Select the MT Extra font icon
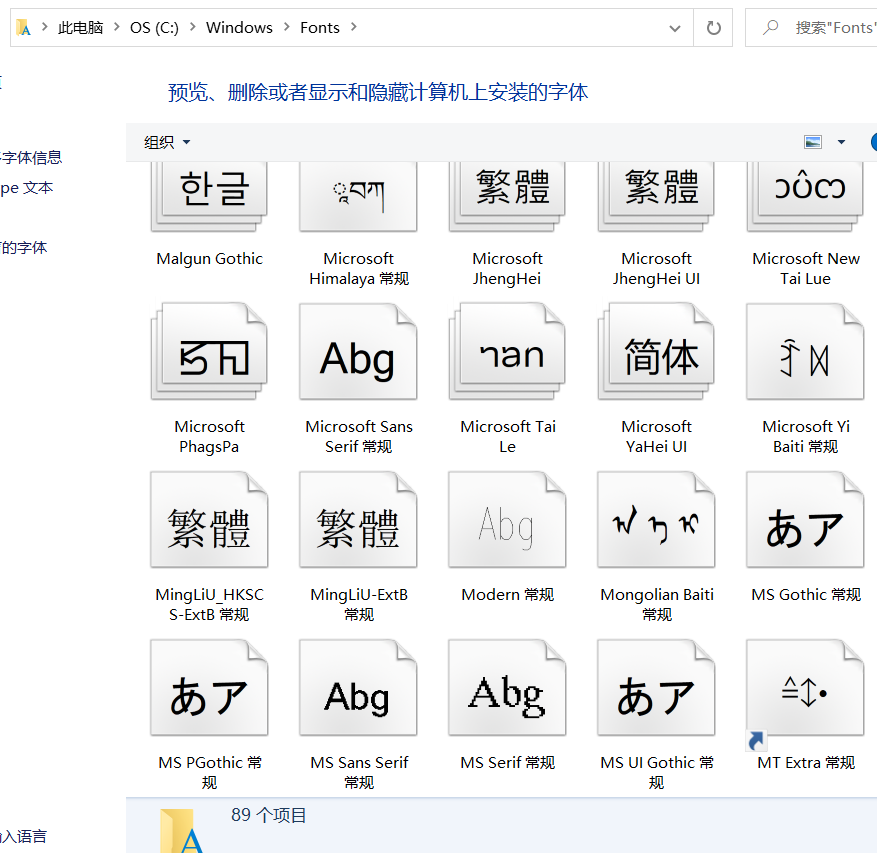This screenshot has height=853, width=877. point(805,687)
